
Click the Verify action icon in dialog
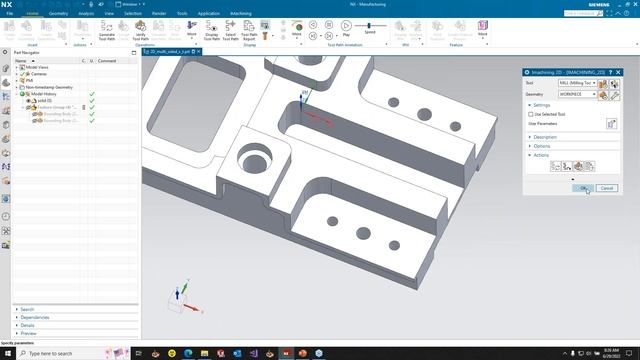[x=578, y=166]
